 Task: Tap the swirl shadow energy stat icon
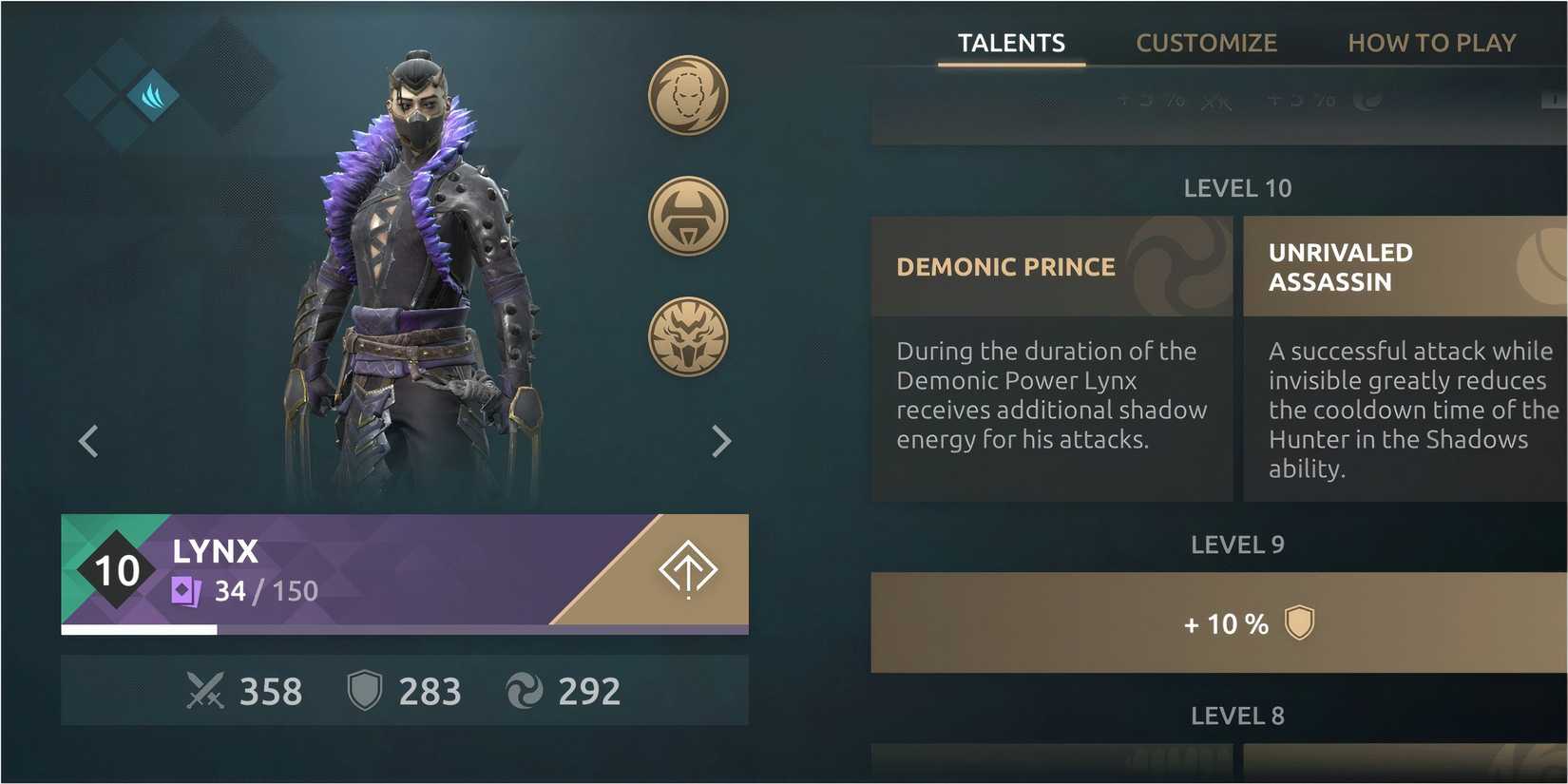coord(524,691)
